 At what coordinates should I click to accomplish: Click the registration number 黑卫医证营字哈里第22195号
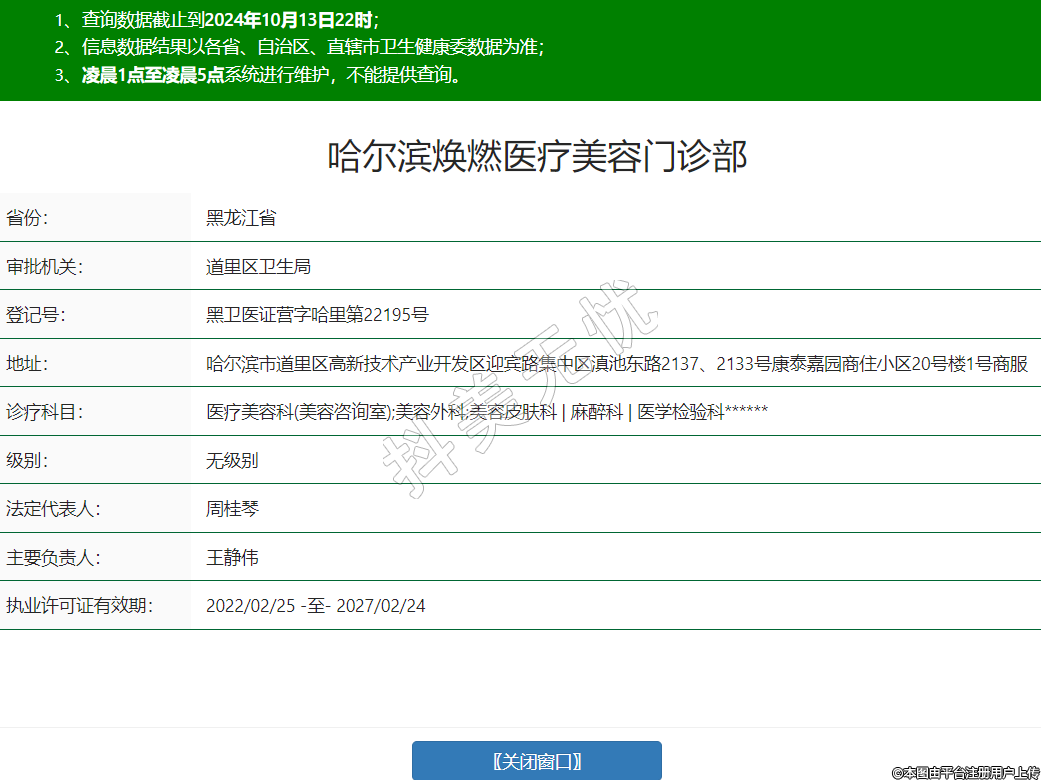pyautogui.click(x=317, y=315)
